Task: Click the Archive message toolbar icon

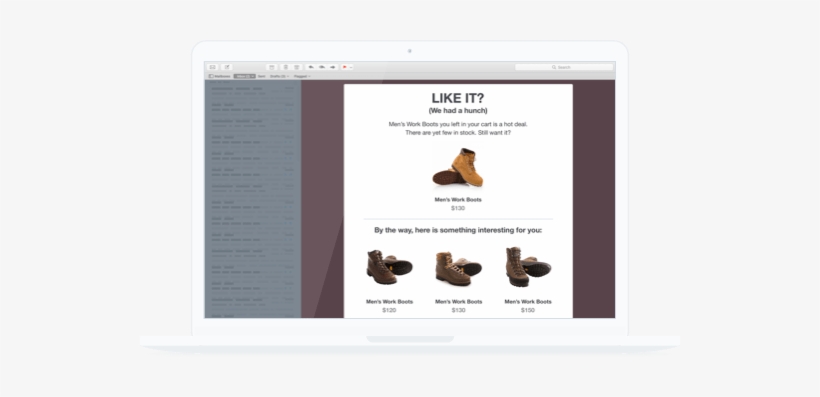Action: 271,67
